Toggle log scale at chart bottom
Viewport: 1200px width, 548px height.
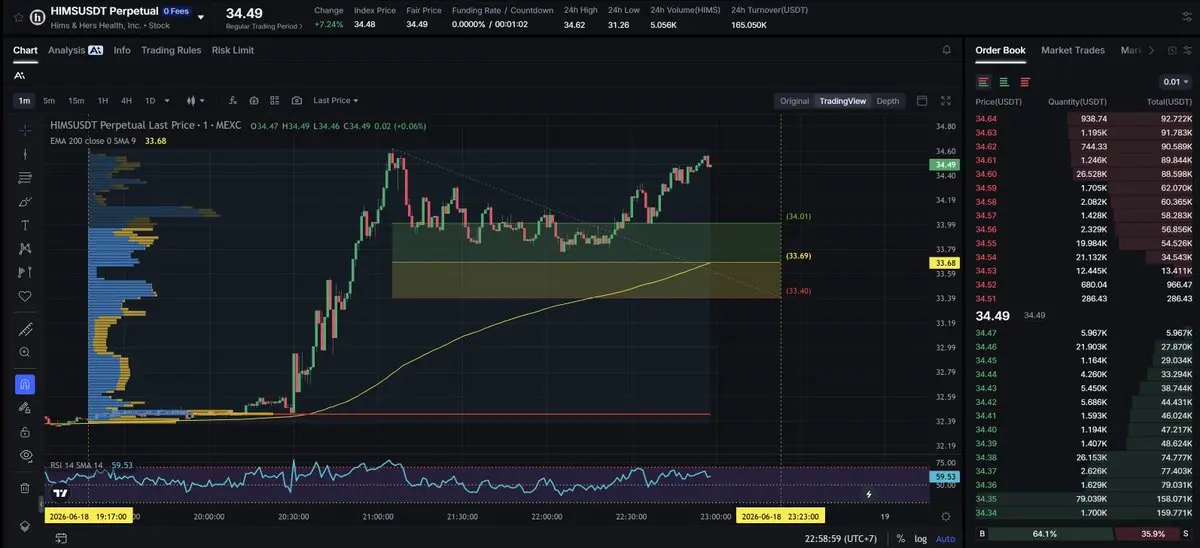coord(920,539)
